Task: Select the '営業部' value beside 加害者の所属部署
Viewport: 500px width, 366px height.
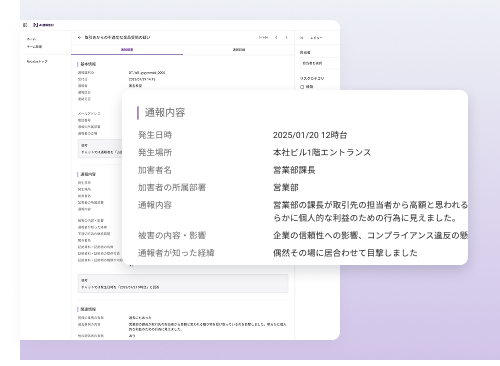Action: pyautogui.click(x=286, y=187)
